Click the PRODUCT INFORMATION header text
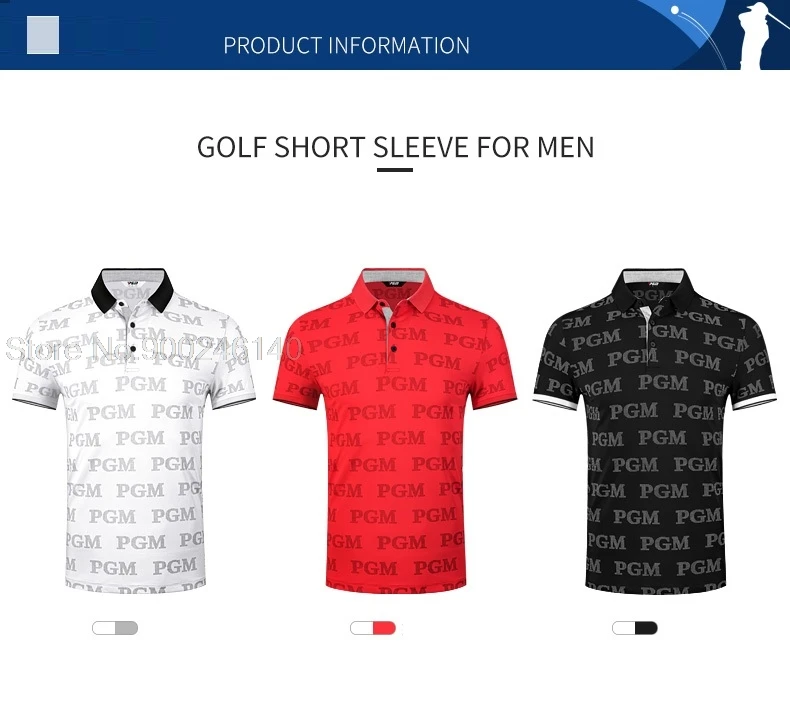The height and width of the screenshot is (701, 790). [x=347, y=45]
